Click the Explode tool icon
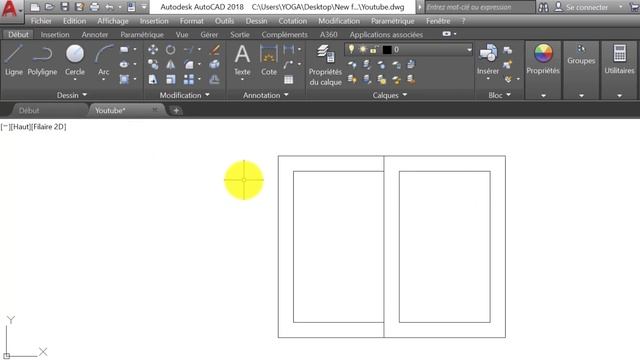The width and height of the screenshot is (640, 360). click(215, 64)
